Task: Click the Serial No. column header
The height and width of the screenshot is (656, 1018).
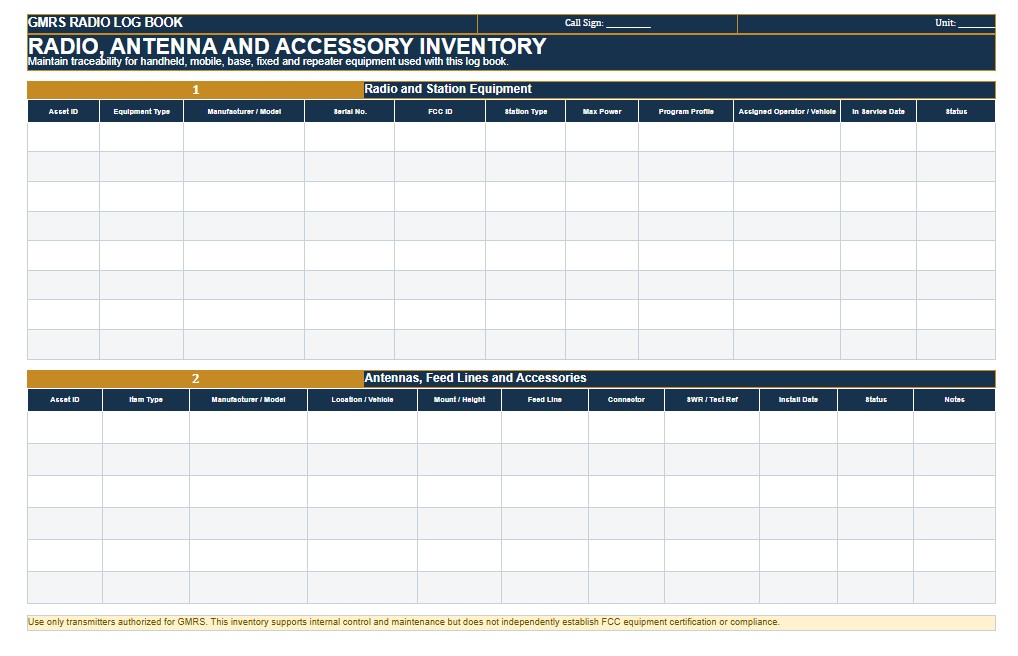Action: tap(349, 111)
